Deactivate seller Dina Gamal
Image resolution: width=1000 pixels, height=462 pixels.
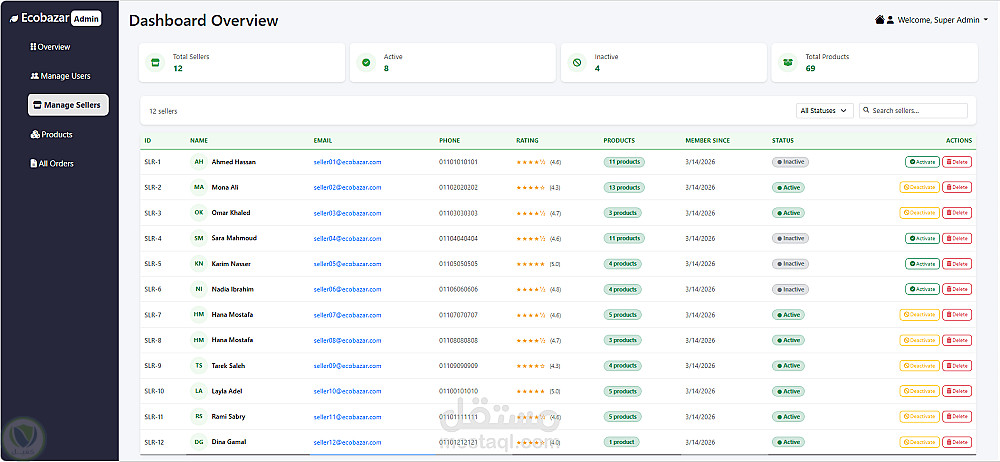tap(919, 442)
